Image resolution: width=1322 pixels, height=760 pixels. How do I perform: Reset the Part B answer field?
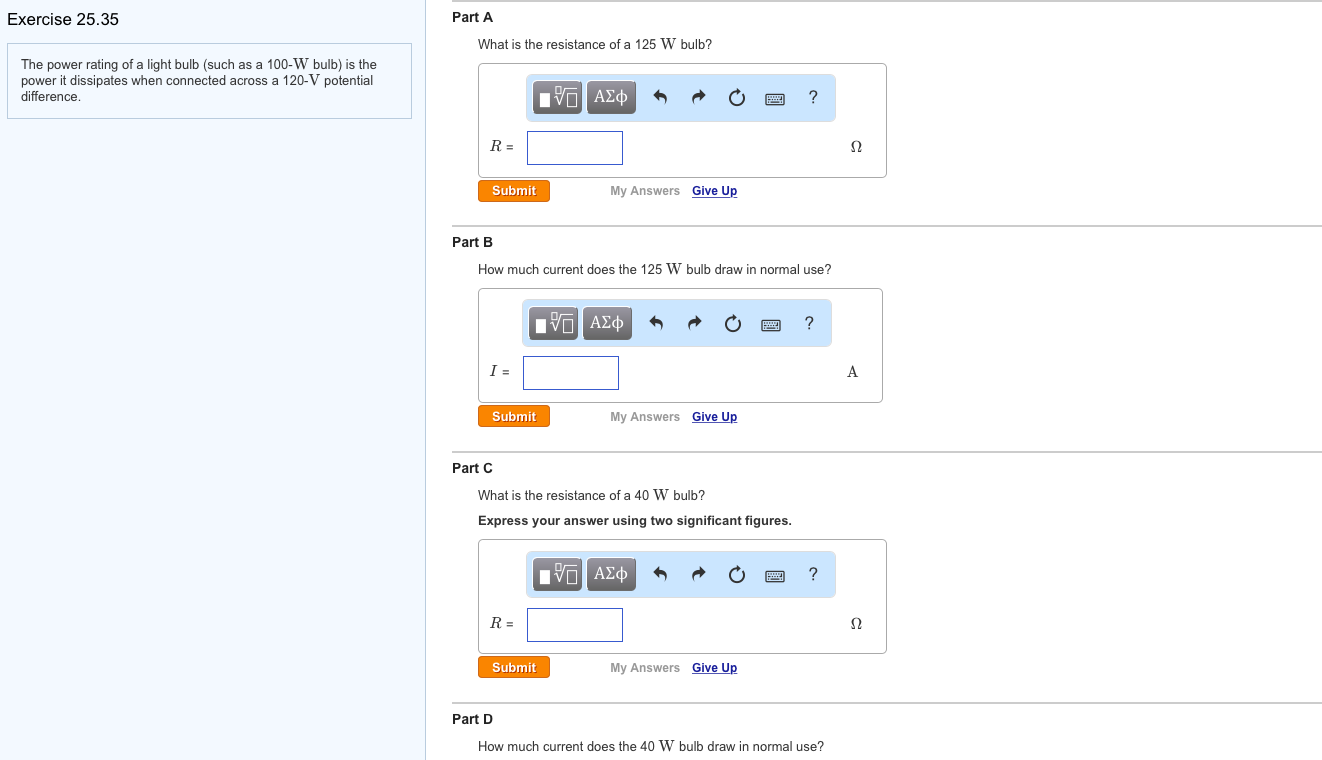click(733, 323)
